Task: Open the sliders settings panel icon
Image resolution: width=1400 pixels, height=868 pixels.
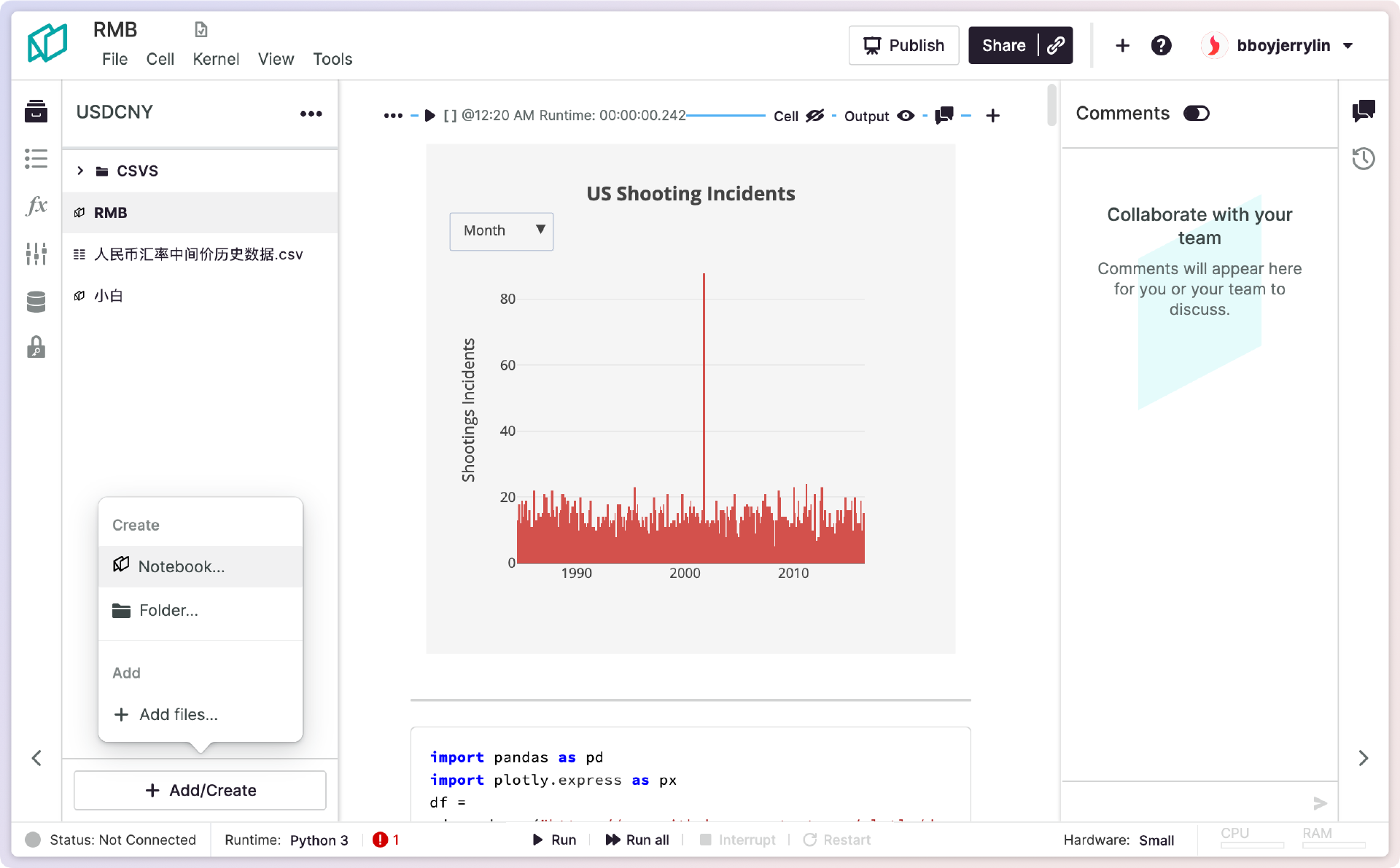Action: [36, 254]
